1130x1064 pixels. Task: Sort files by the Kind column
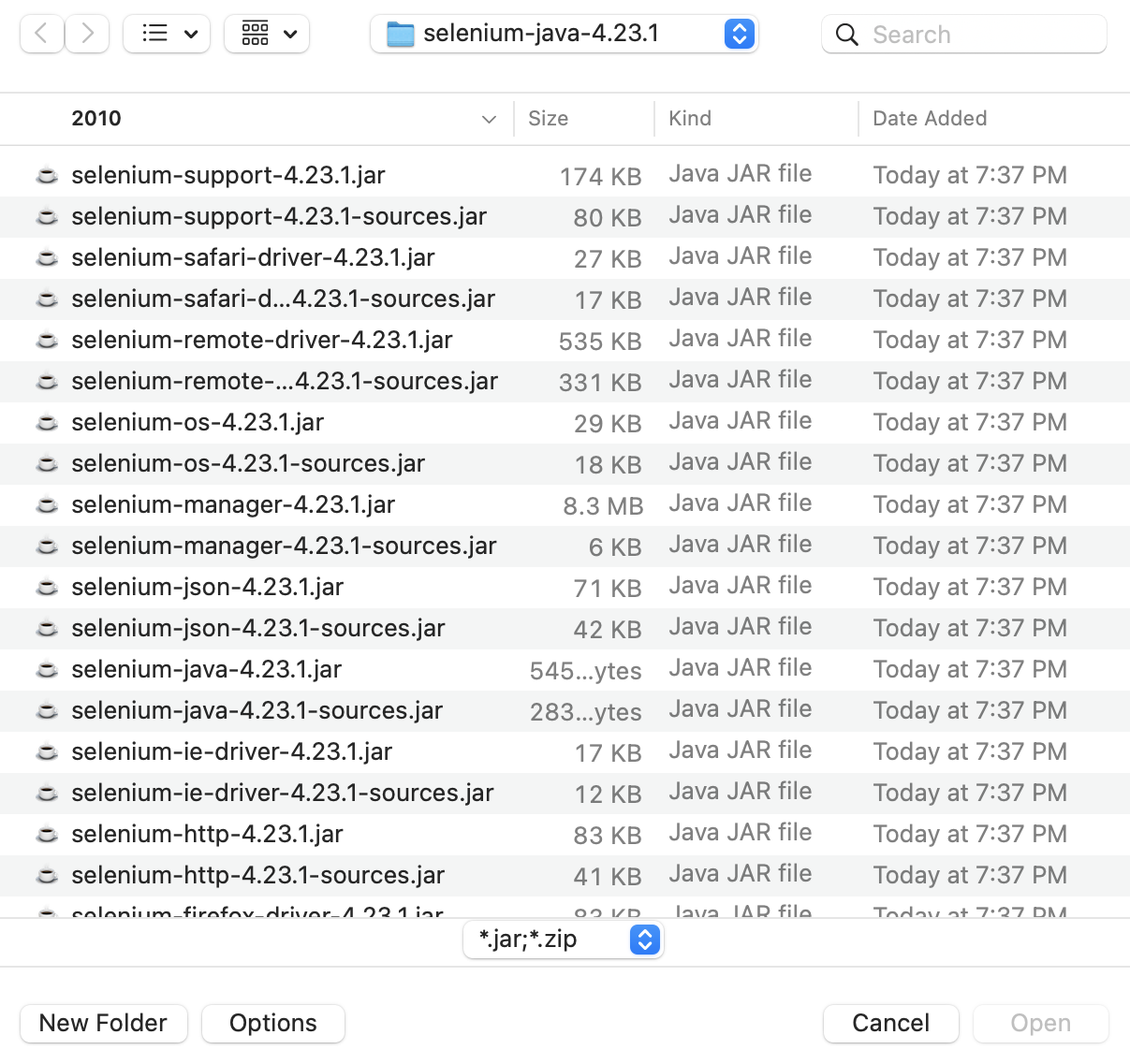pos(689,119)
